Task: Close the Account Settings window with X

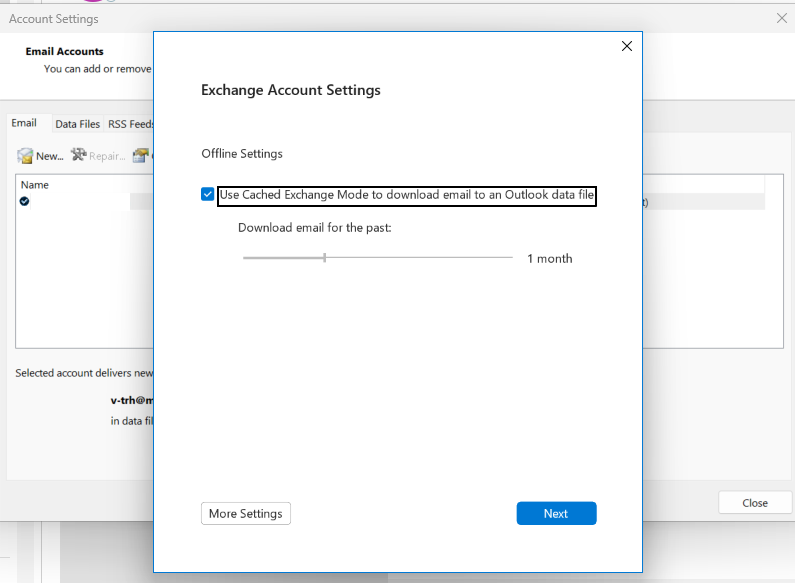Action: point(781,19)
